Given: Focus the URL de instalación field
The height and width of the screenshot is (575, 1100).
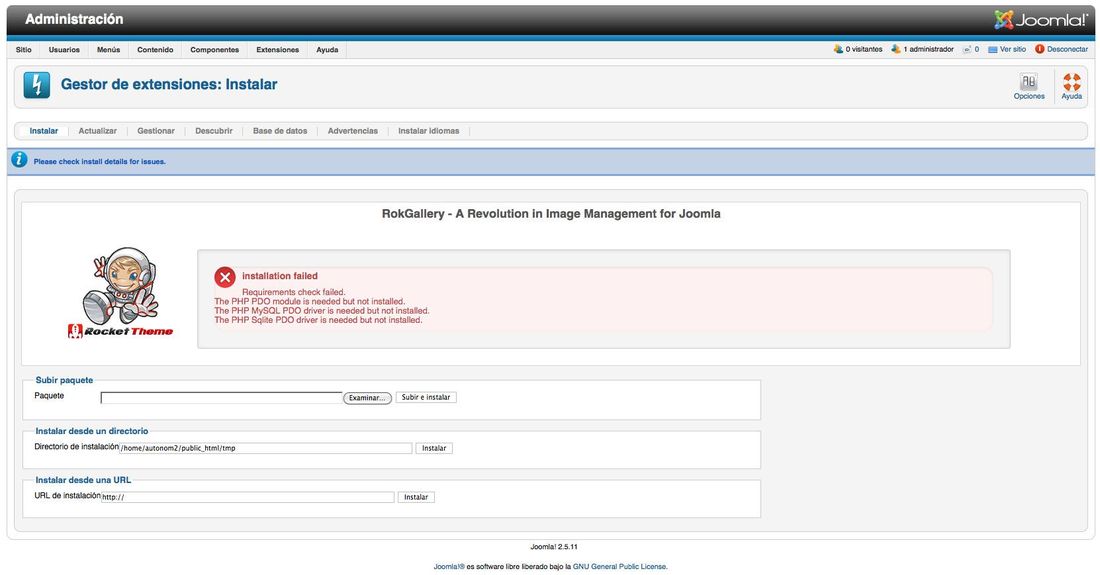Looking at the screenshot, I should pos(248,497).
